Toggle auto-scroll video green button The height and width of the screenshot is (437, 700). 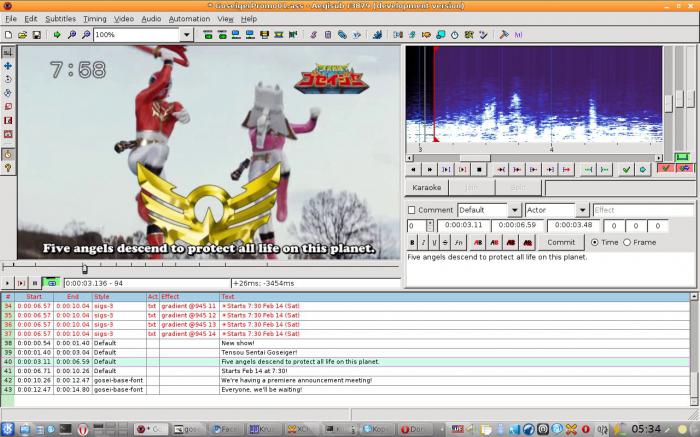[x=51, y=283]
